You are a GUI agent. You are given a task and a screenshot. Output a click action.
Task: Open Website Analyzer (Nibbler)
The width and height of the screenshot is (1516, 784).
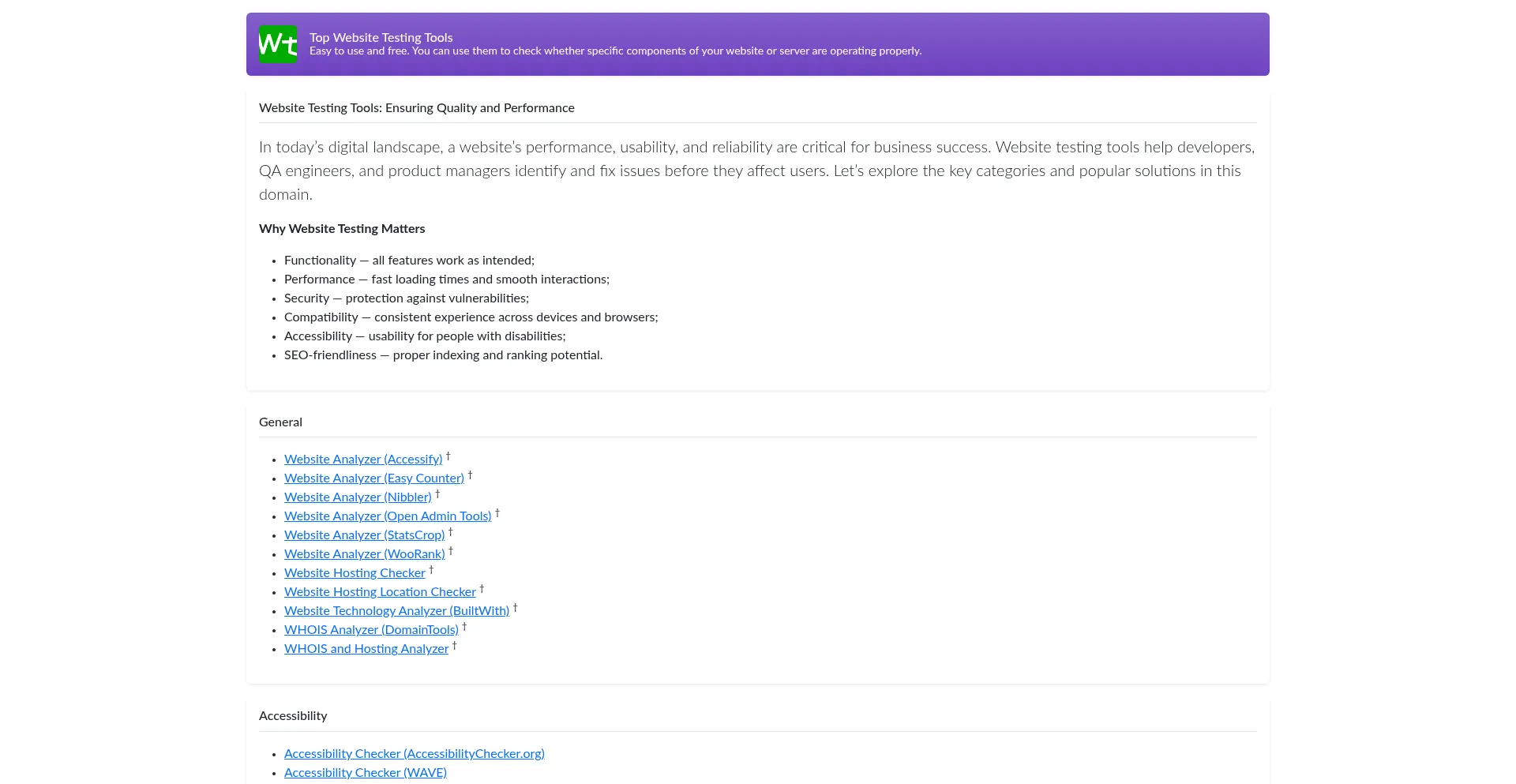pyautogui.click(x=357, y=497)
